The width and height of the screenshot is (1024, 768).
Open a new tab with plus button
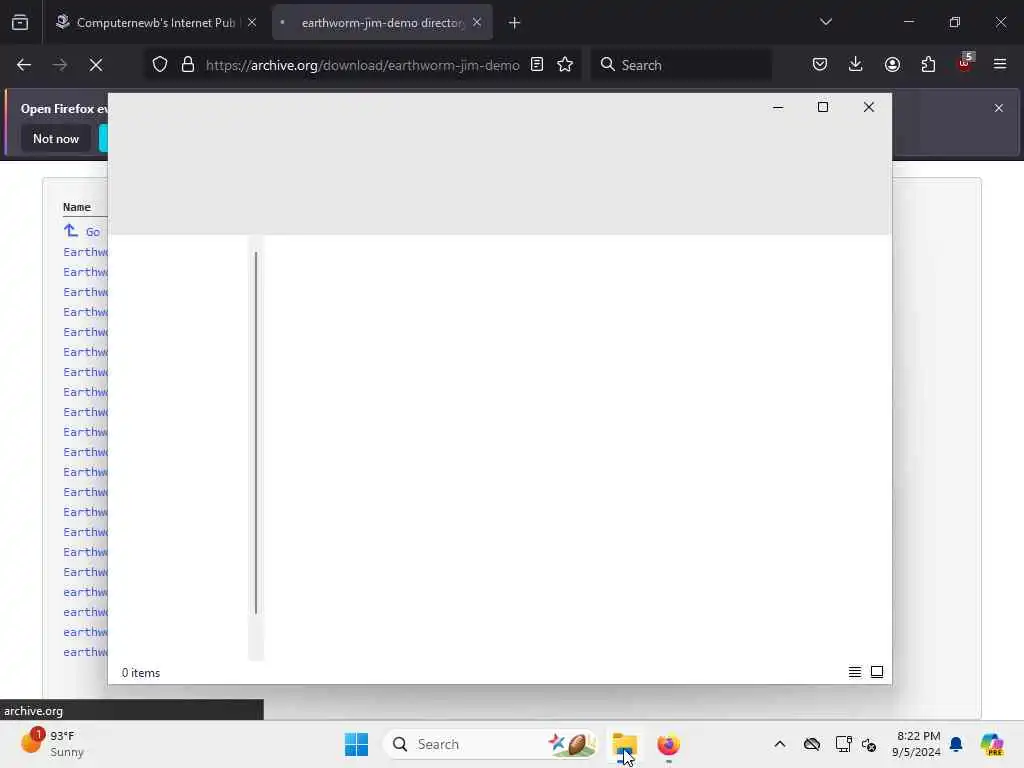[x=515, y=23]
